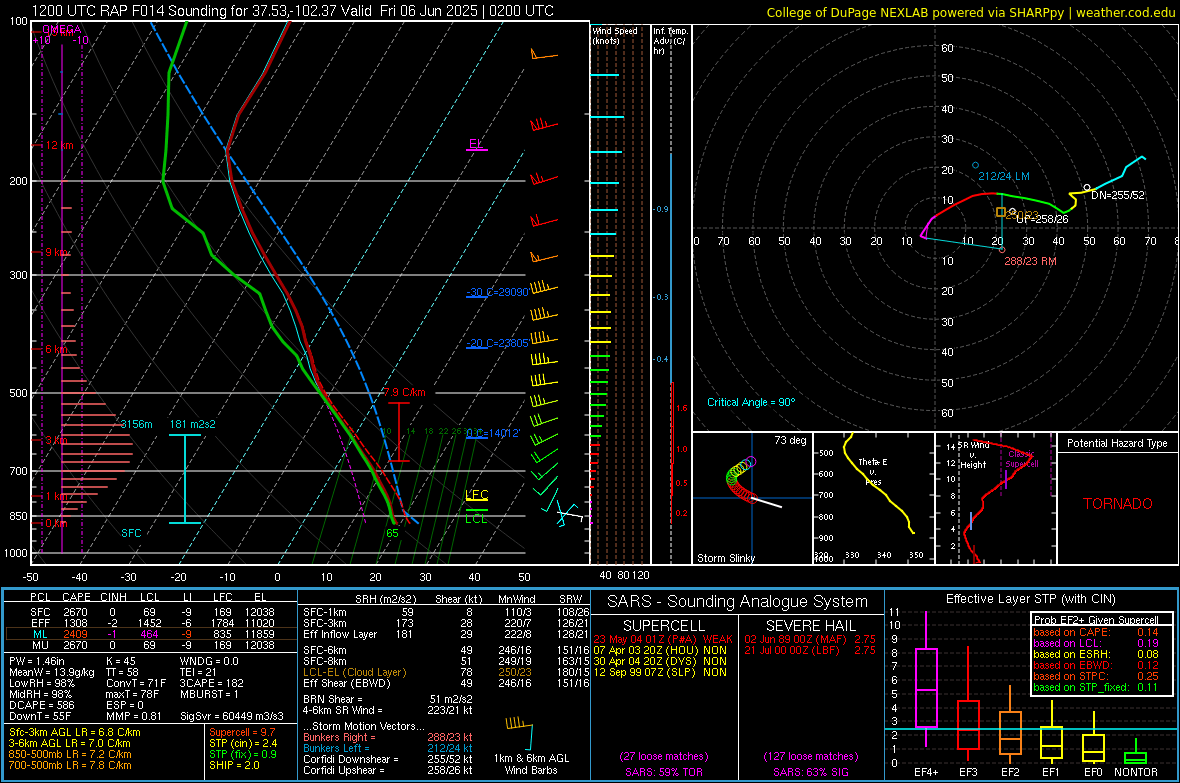The image size is (1180, 783).
Task: Click the magenta EL marker on skew-T
Action: (476, 145)
